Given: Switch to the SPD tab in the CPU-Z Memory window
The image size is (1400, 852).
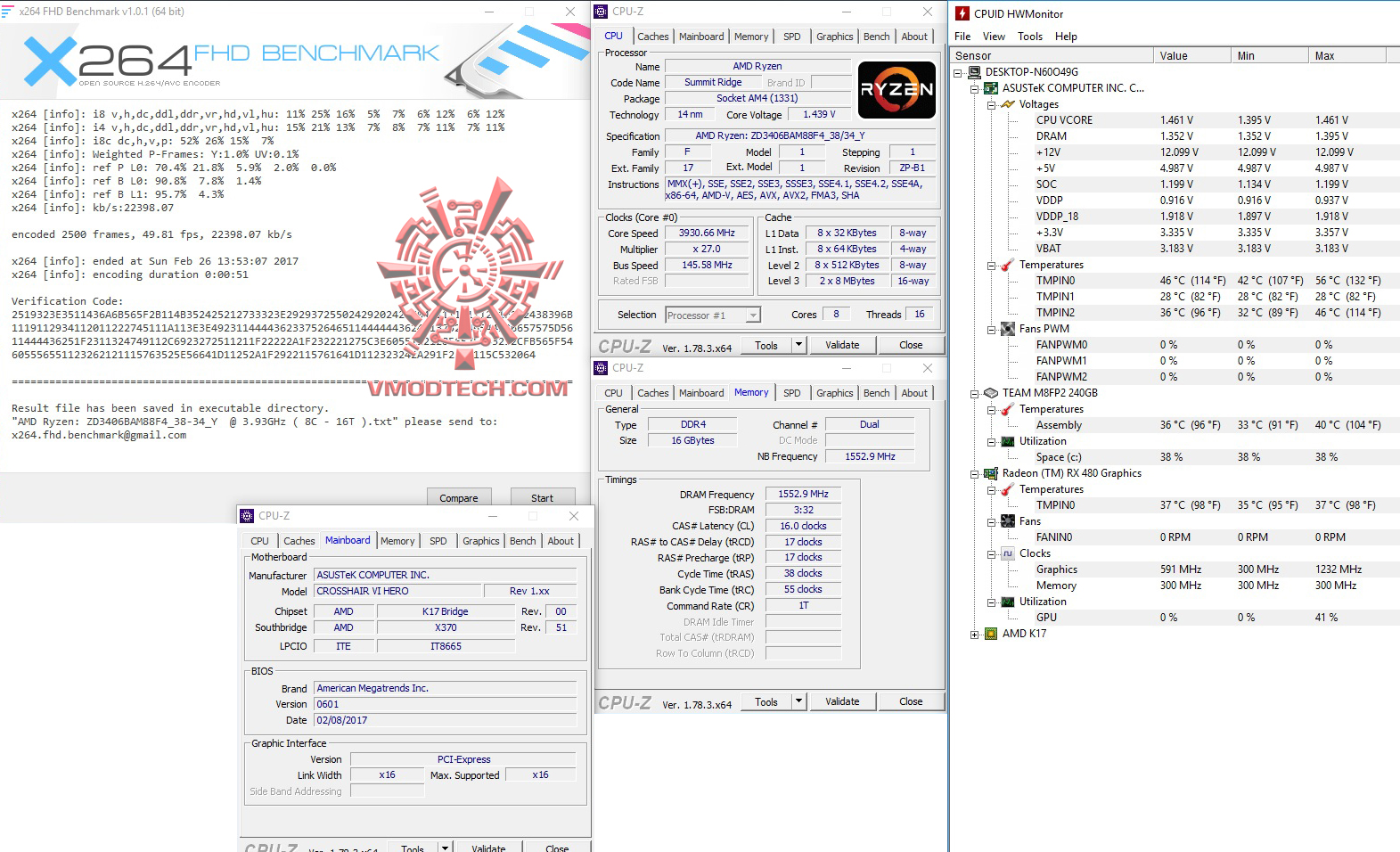Looking at the screenshot, I should tap(791, 393).
